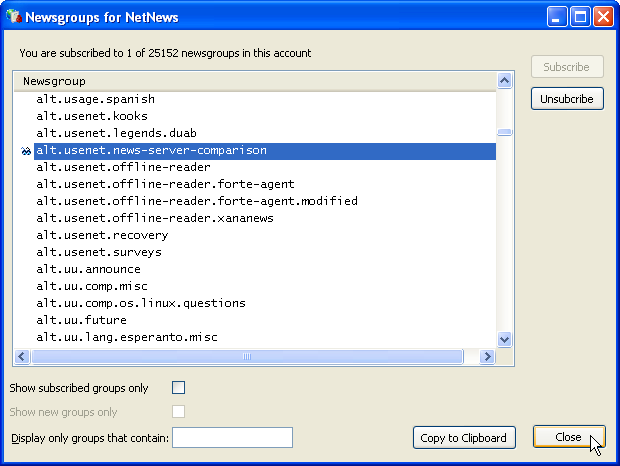Screen dimensions: 620x466
Task: Close the dialog with Close button
Action: pos(568,437)
